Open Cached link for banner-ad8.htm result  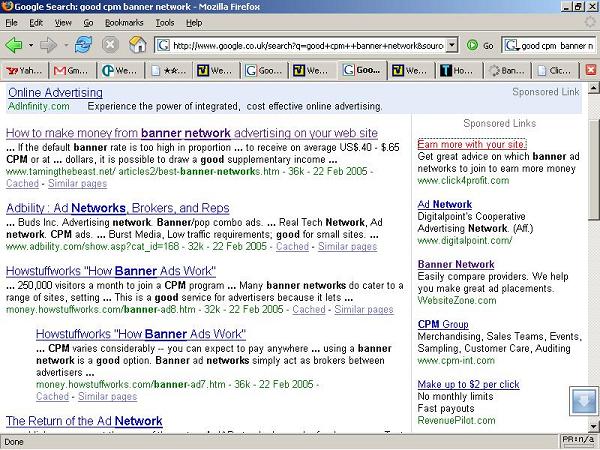[x=309, y=310]
